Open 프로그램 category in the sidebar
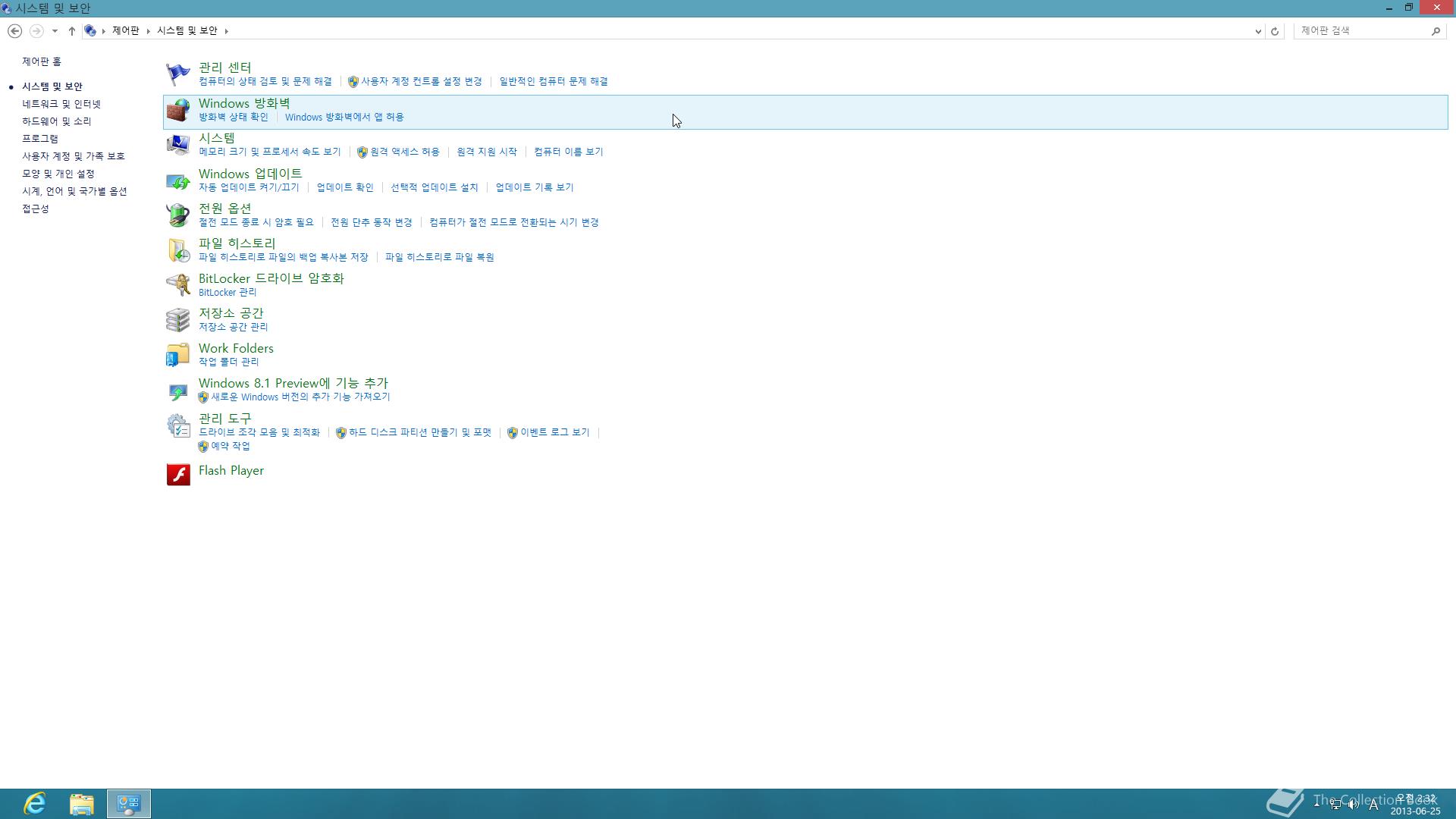Image resolution: width=1456 pixels, height=819 pixels. (x=40, y=139)
